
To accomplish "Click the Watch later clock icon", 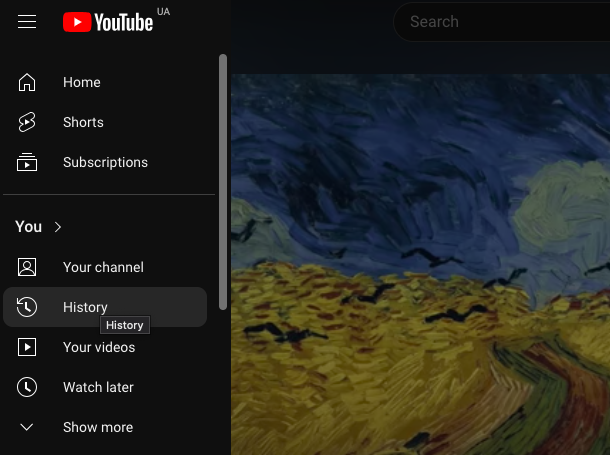I will (x=27, y=387).
